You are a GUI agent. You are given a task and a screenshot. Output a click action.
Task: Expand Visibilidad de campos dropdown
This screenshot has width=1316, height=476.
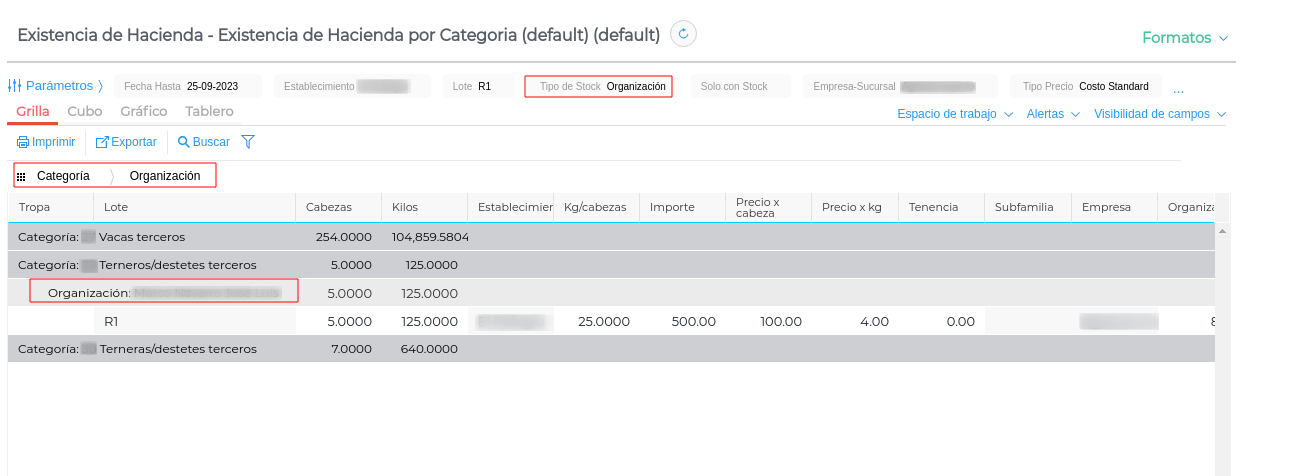(1159, 114)
